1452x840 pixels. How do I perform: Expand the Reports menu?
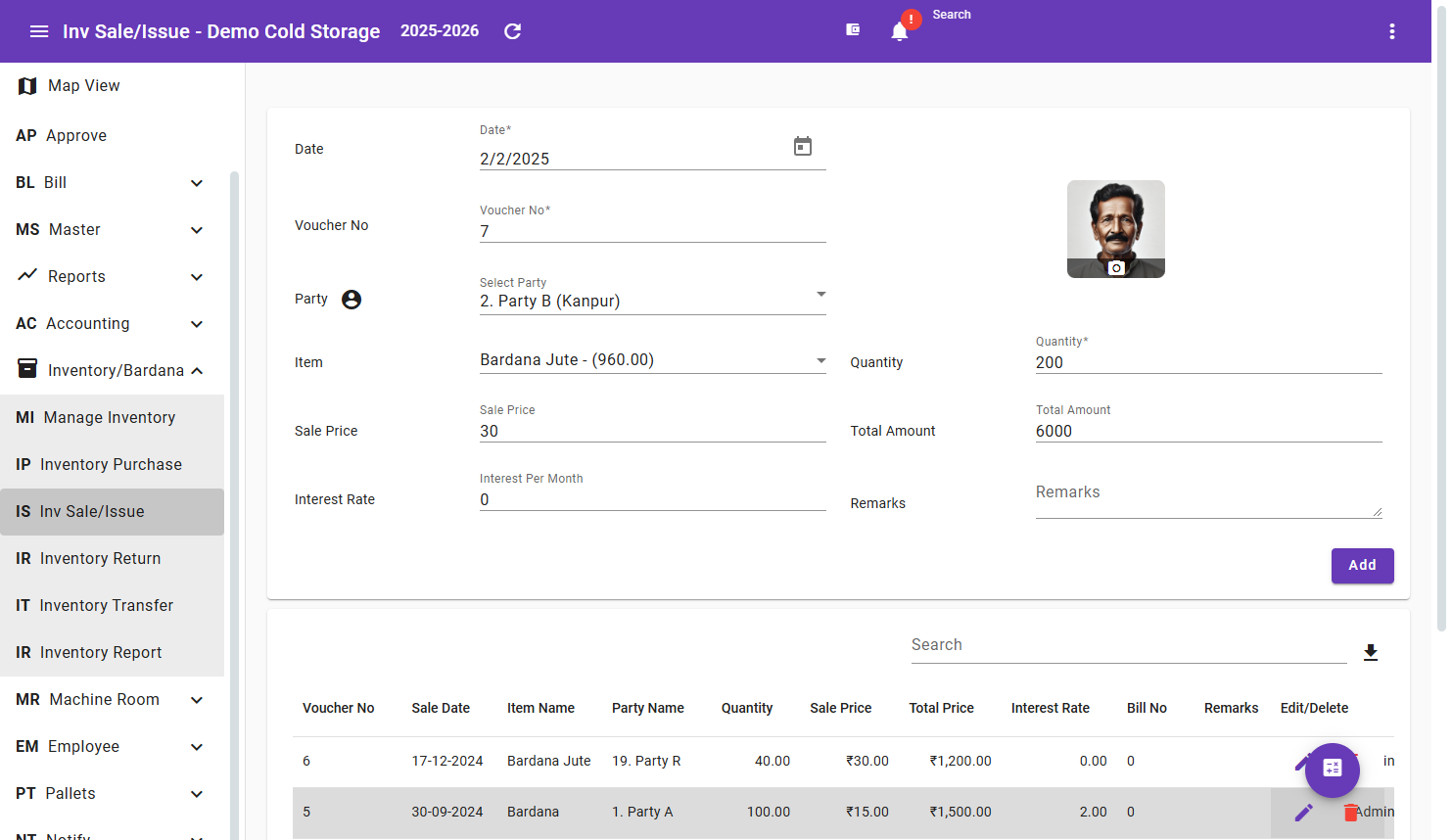(x=111, y=276)
